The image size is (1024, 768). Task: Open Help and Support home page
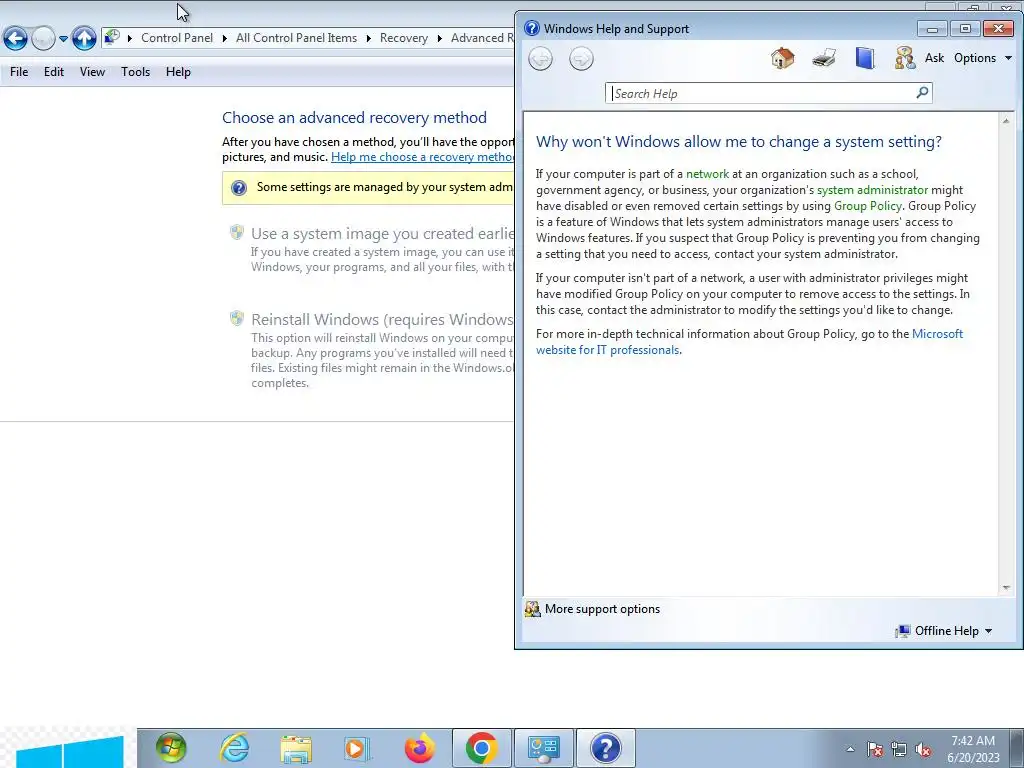[782, 58]
